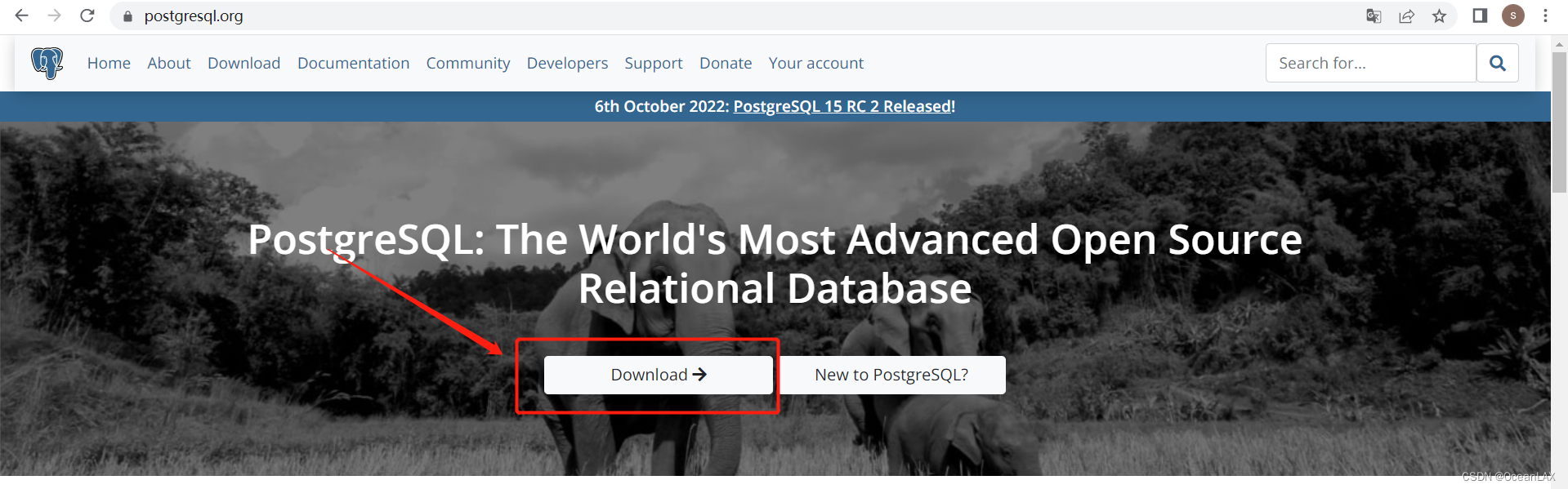Click the New to PostgreSQL? button
The image size is (1568, 489).
tap(891, 375)
